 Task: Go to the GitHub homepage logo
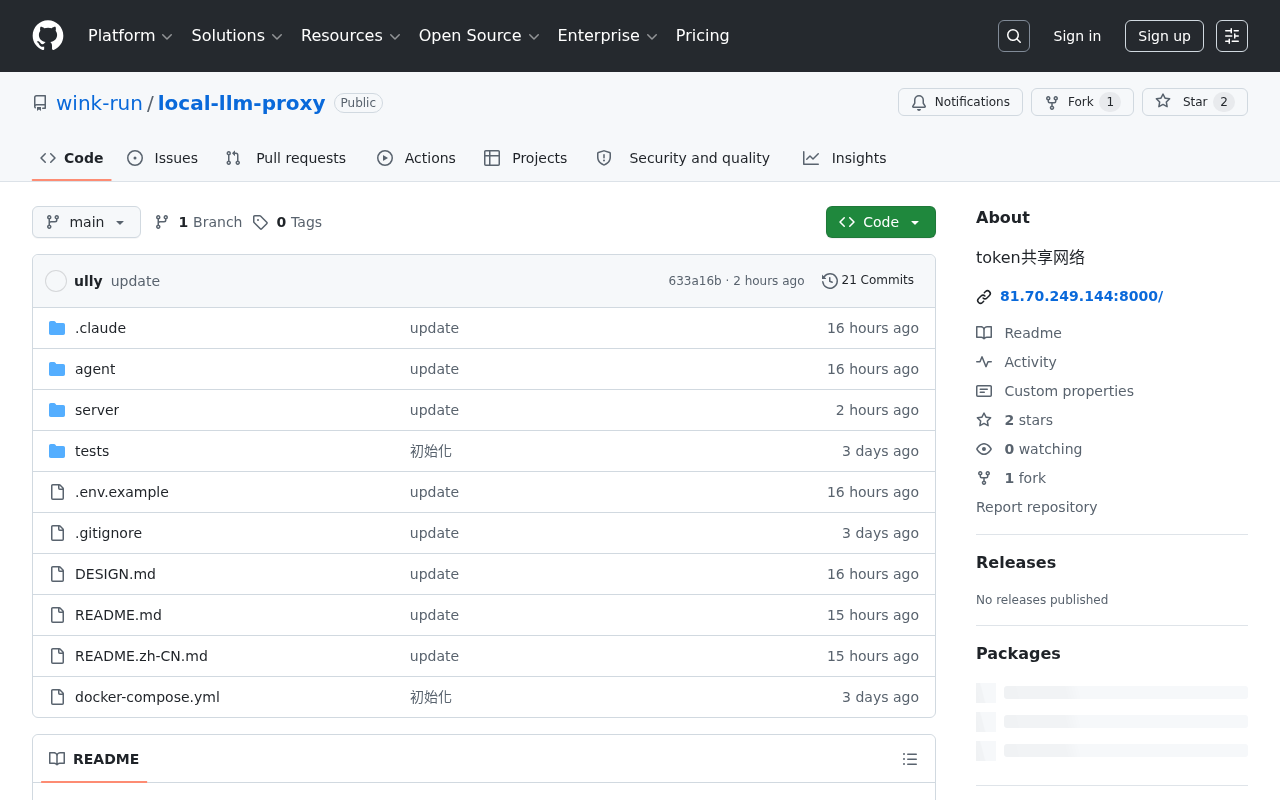coord(48,36)
